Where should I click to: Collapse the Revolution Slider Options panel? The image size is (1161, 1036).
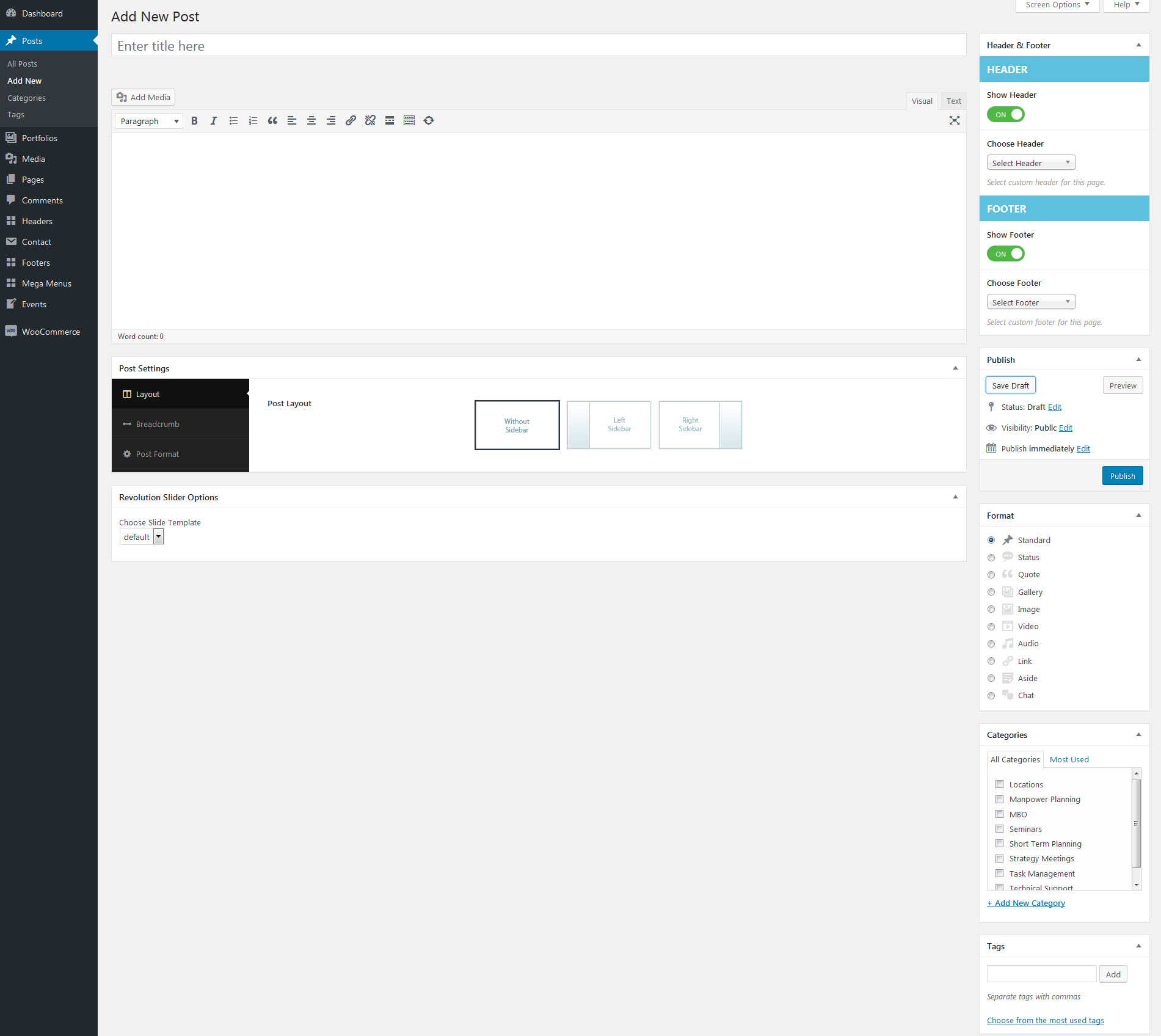click(x=955, y=497)
